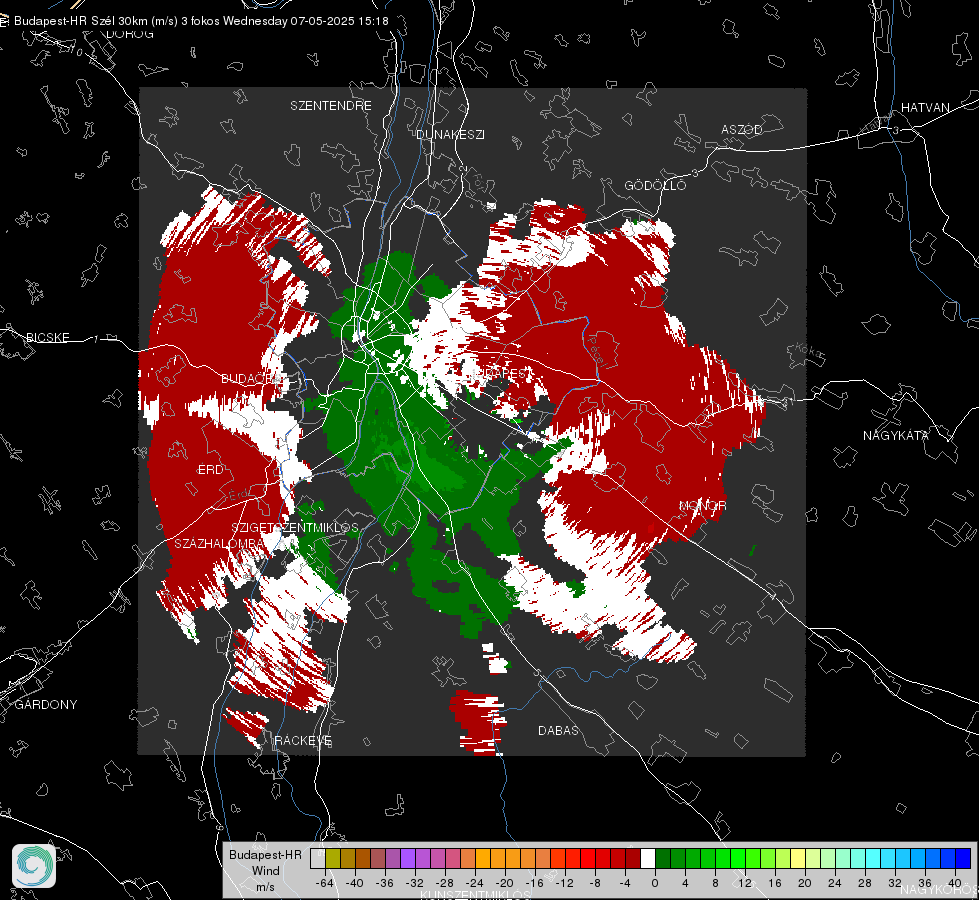Select the deep blue swatch above 40
This screenshot has width=979, height=900.
point(963,858)
